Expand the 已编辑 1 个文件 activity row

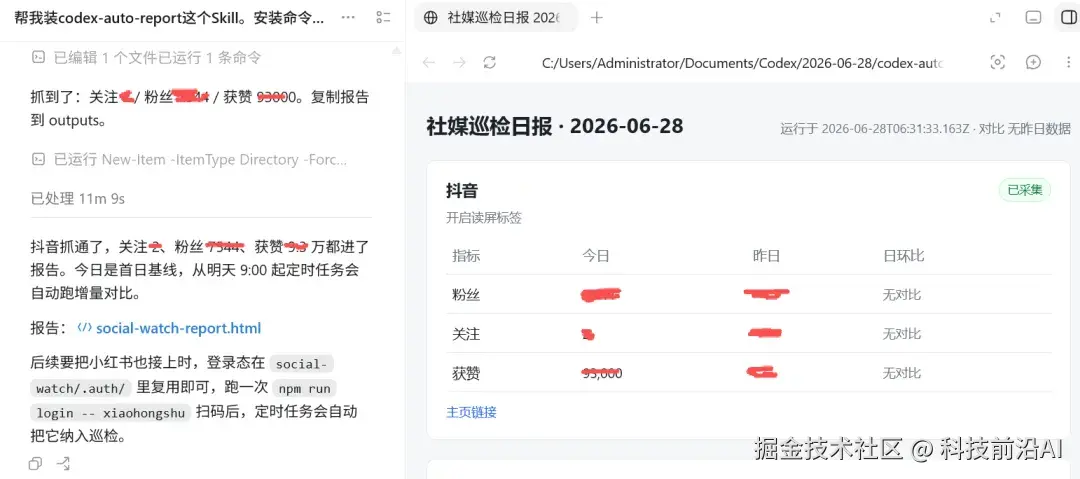(x=146, y=58)
